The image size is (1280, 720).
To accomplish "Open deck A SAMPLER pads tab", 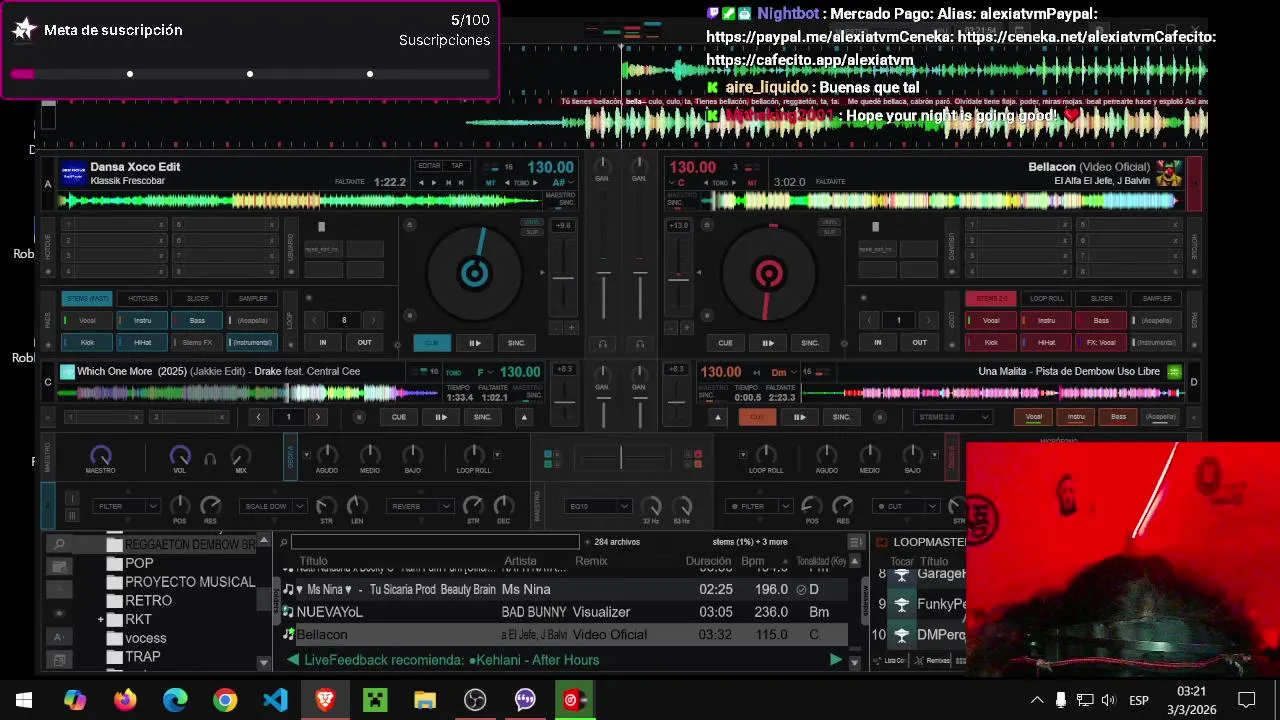I will pyautogui.click(x=253, y=298).
